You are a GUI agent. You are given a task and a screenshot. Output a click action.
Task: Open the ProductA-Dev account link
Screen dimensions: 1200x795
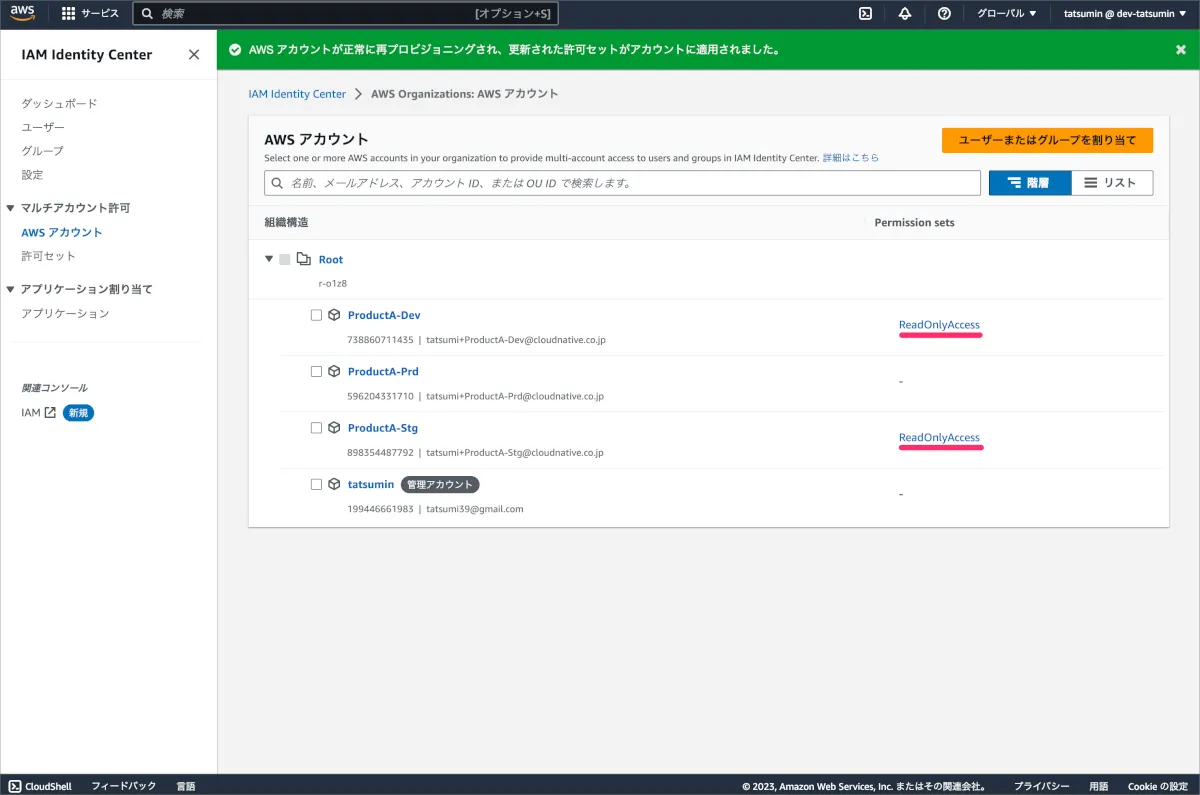click(x=384, y=315)
